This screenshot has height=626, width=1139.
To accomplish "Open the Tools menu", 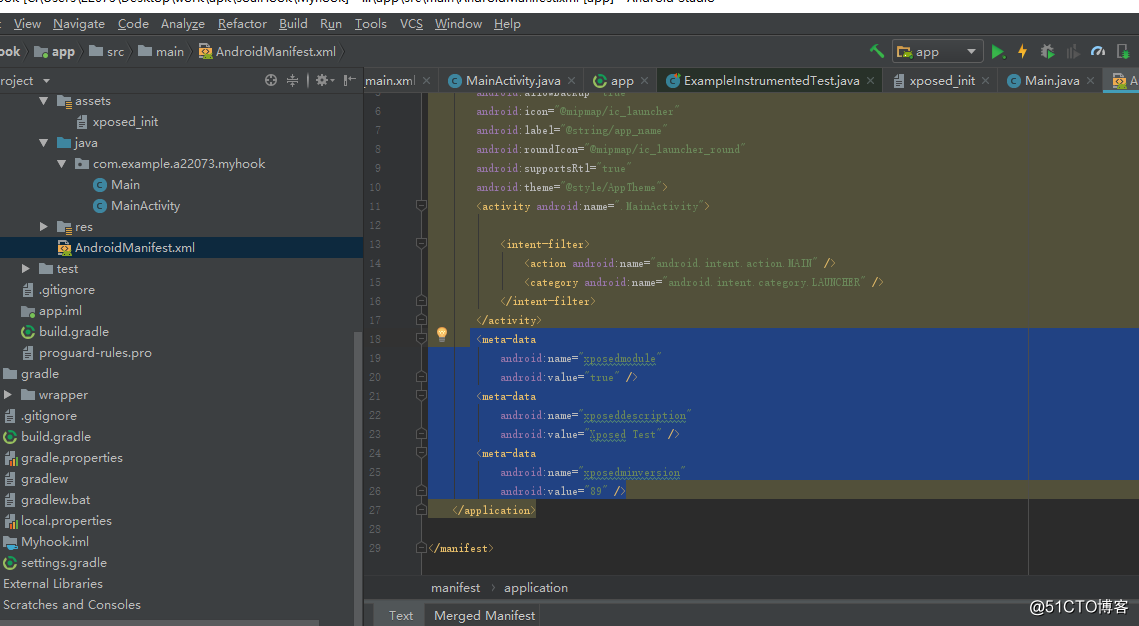I will 370,24.
